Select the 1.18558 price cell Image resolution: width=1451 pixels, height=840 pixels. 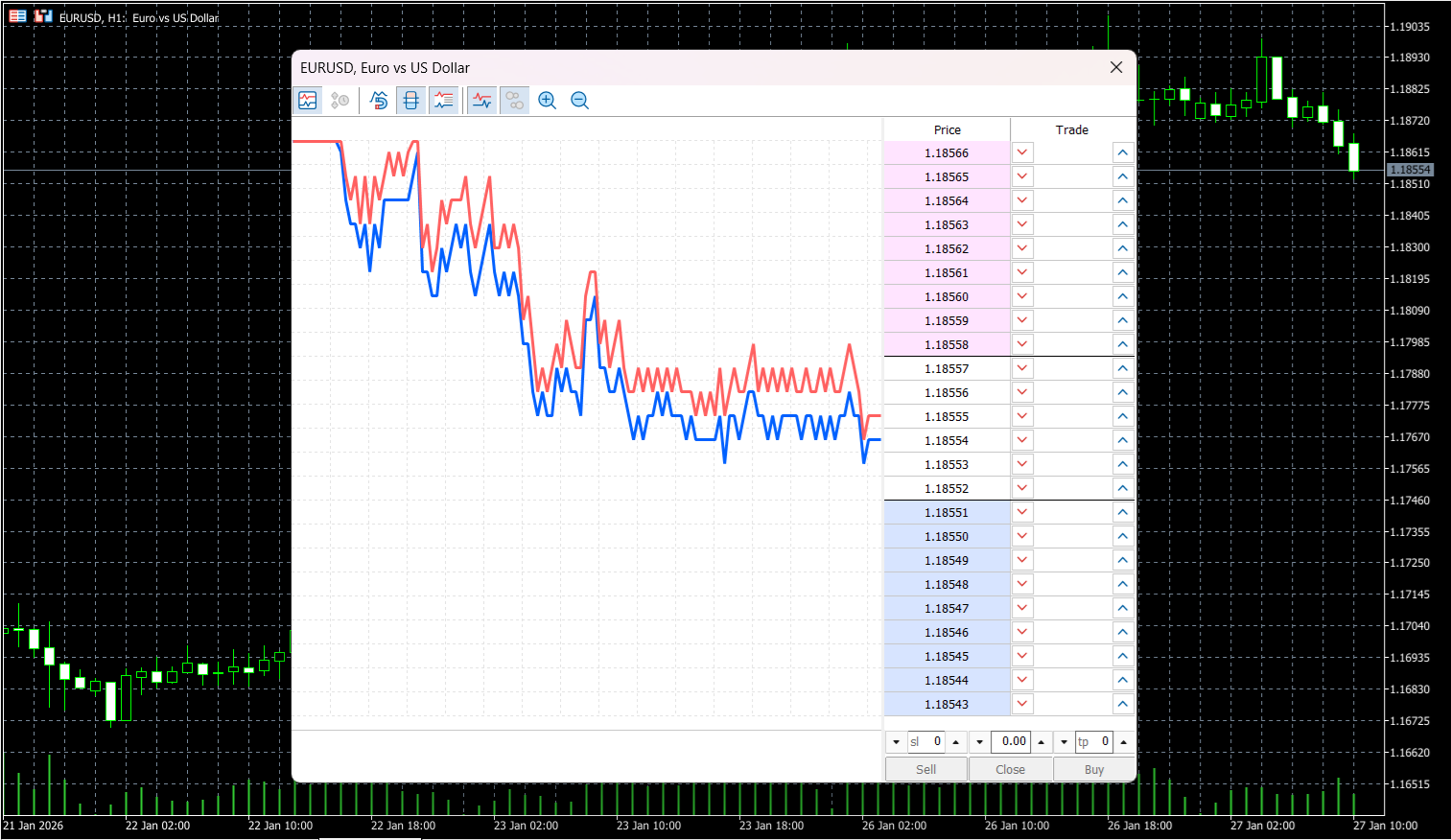click(947, 344)
